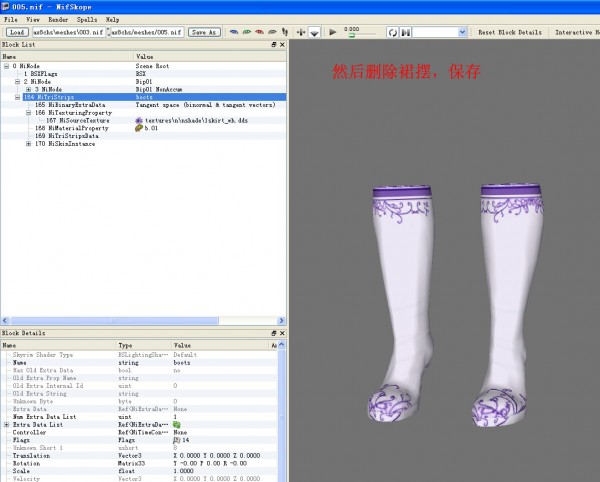Click the Save As button
Image resolution: width=600 pixels, height=482 pixels.
(x=203, y=32)
